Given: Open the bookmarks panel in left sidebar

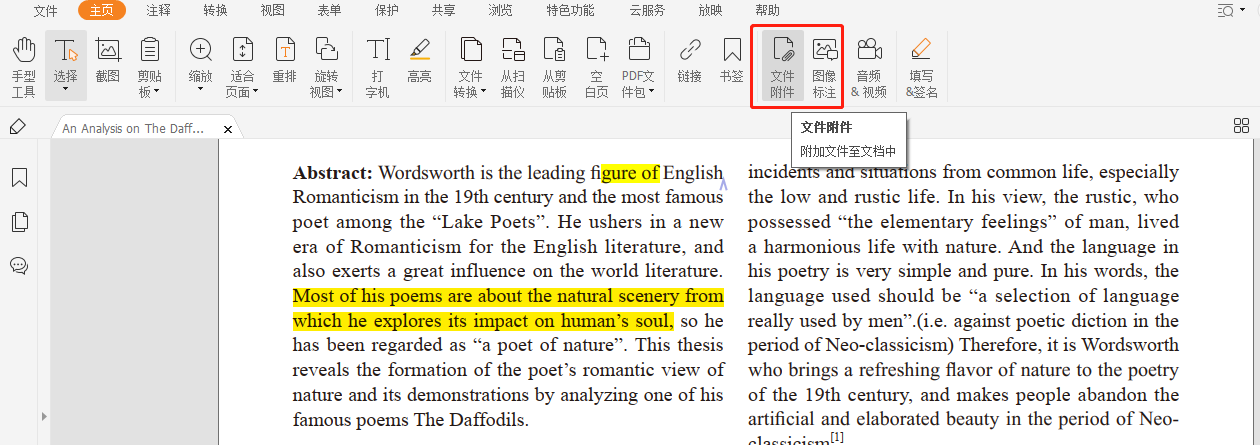Looking at the screenshot, I should [19, 178].
